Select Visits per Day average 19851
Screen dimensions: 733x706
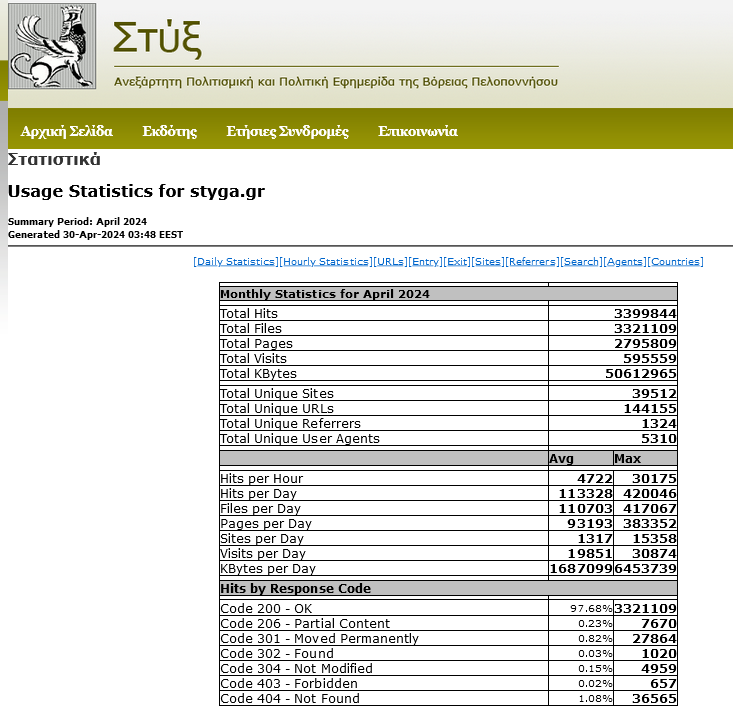pos(590,553)
